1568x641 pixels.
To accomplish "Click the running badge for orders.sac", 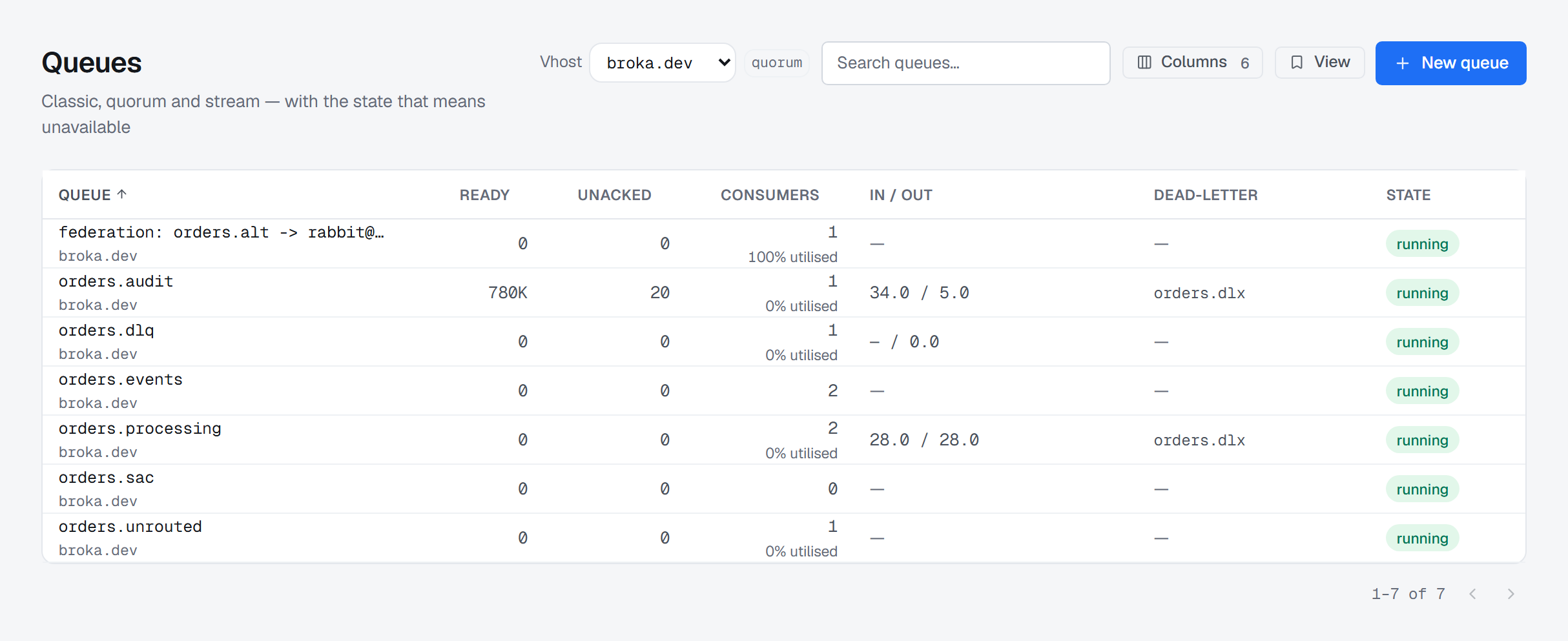I will pyautogui.click(x=1422, y=489).
